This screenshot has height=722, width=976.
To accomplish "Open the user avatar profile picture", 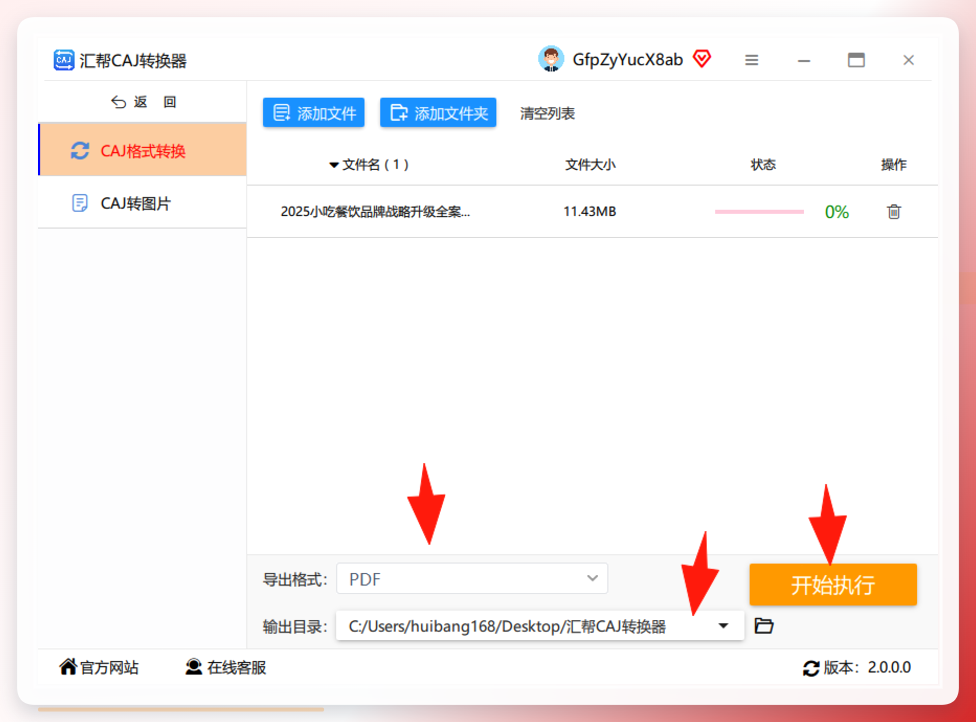I will click(551, 59).
